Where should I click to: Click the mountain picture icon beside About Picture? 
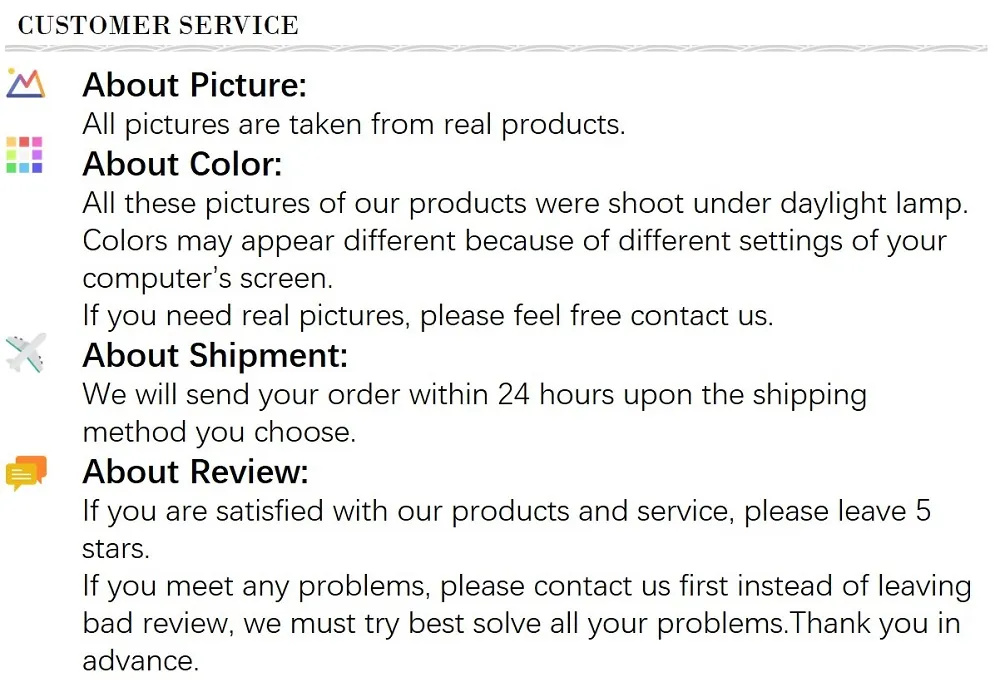(x=26, y=83)
